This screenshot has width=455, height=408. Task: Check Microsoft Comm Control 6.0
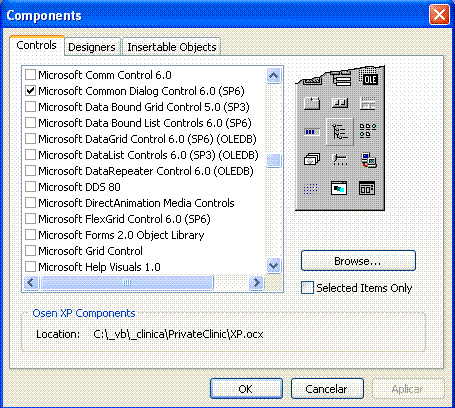coord(30,75)
